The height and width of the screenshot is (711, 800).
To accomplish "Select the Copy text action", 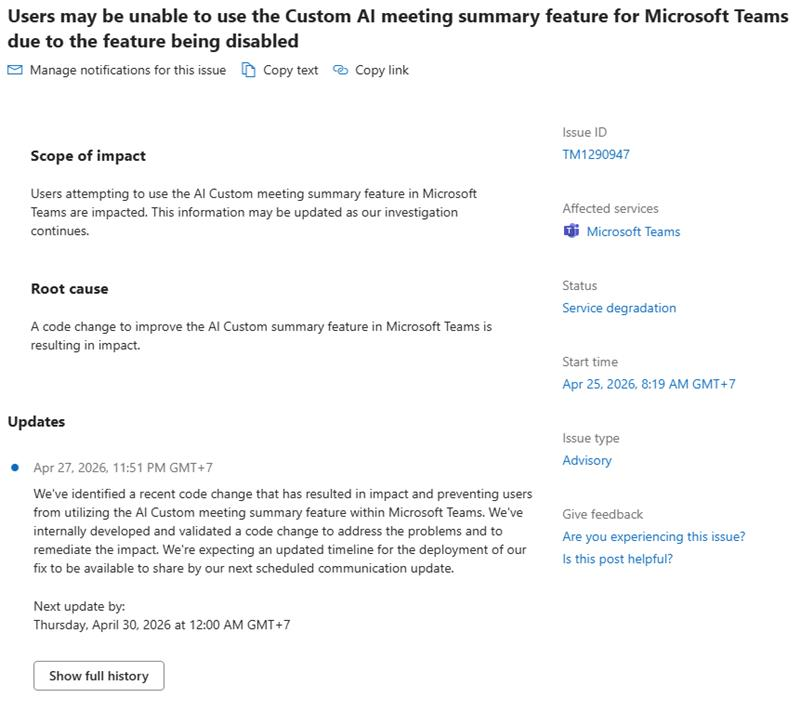I will click(290, 70).
